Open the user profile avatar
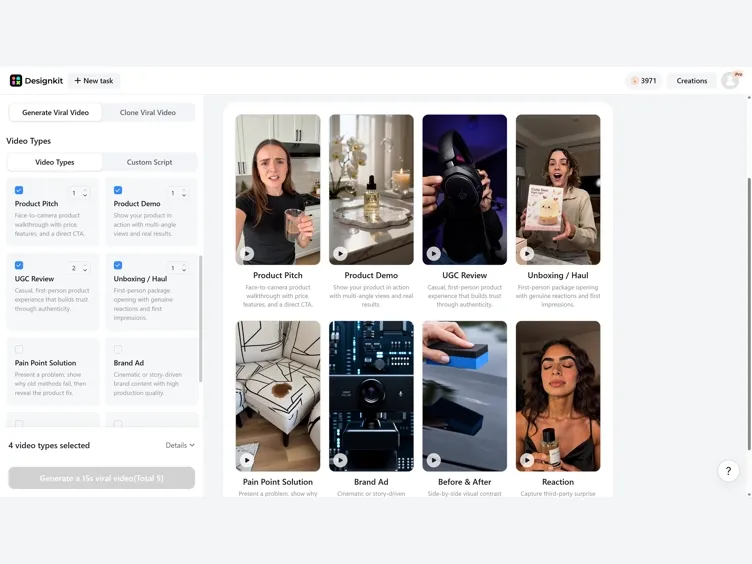 (x=730, y=81)
